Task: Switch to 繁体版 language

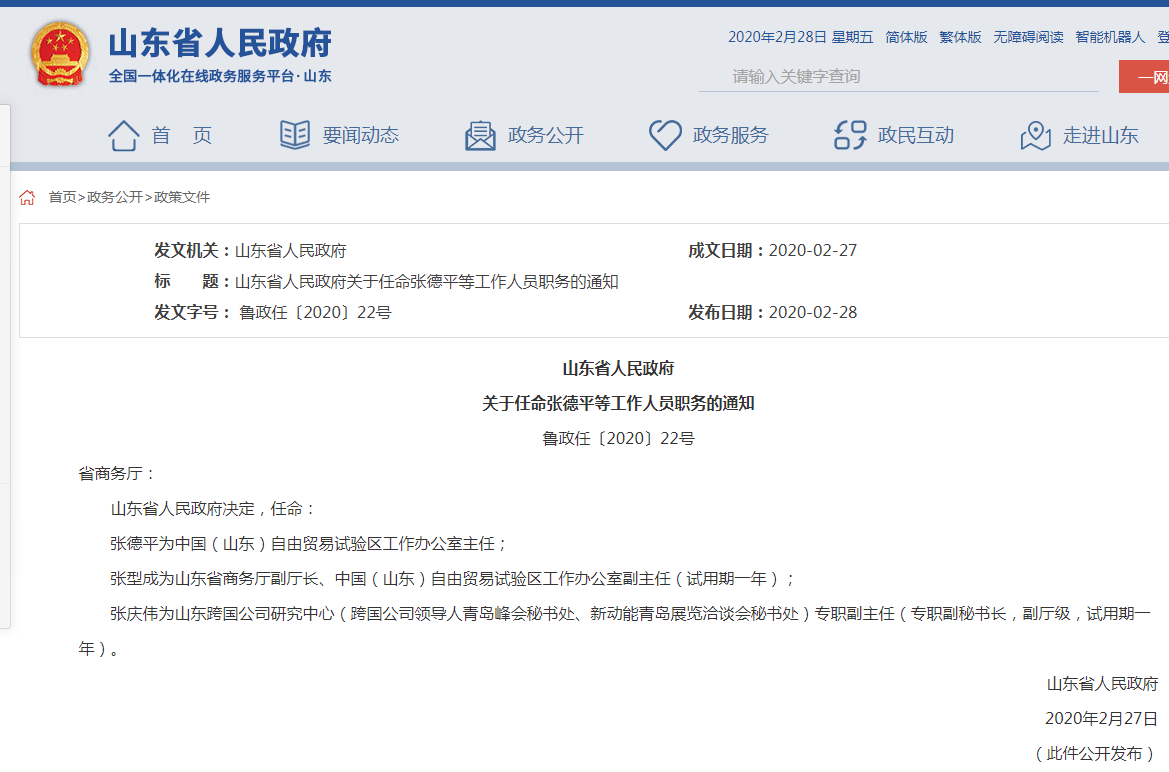Action: (960, 37)
